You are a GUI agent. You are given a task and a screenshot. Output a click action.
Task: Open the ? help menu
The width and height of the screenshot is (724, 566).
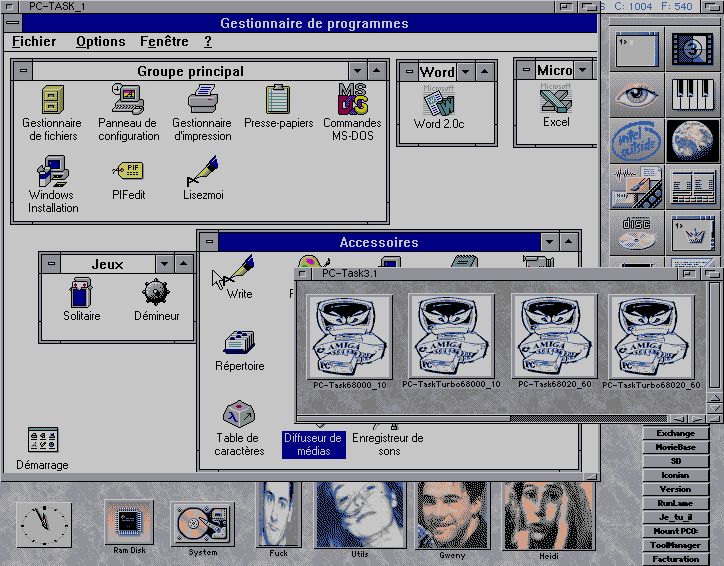(x=208, y=42)
